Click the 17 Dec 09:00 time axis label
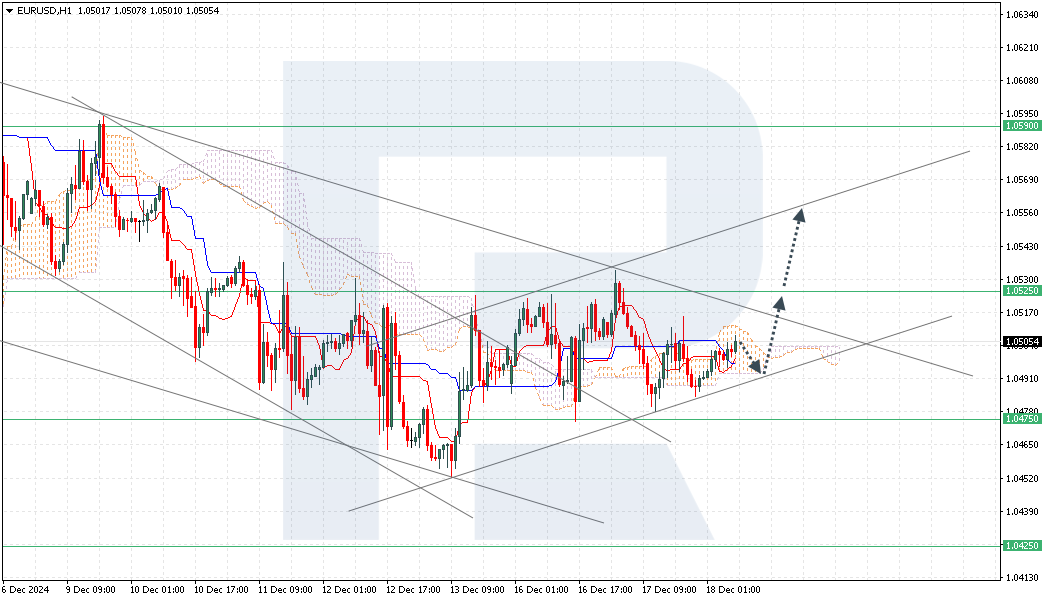1046x601 pixels. click(670, 590)
